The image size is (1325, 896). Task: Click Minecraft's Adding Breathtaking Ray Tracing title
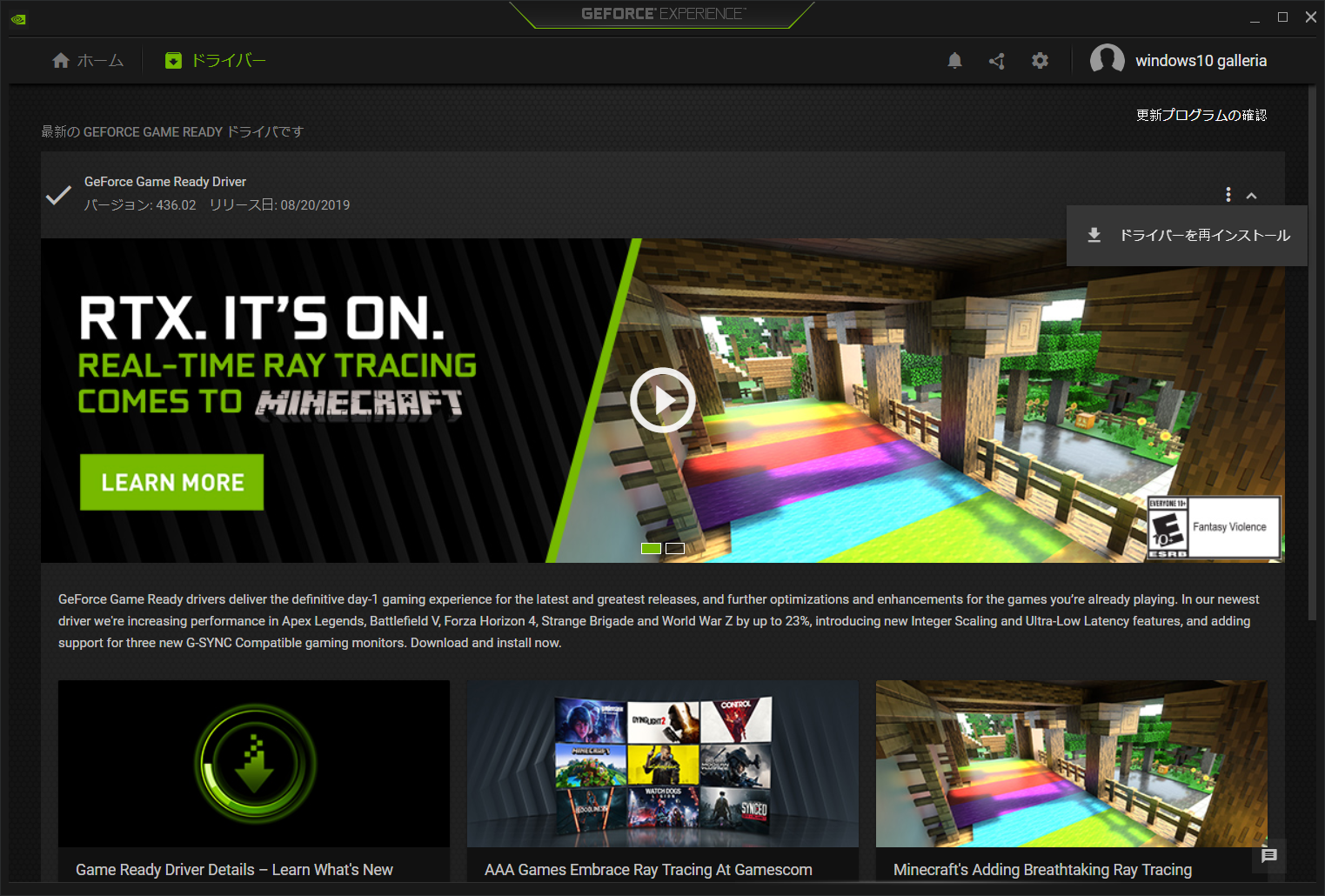[x=1042, y=870]
